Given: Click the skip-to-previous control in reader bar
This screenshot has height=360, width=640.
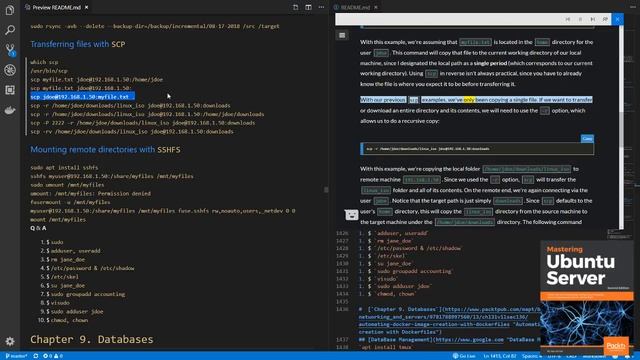Looking at the screenshot, I should (x=568, y=19).
